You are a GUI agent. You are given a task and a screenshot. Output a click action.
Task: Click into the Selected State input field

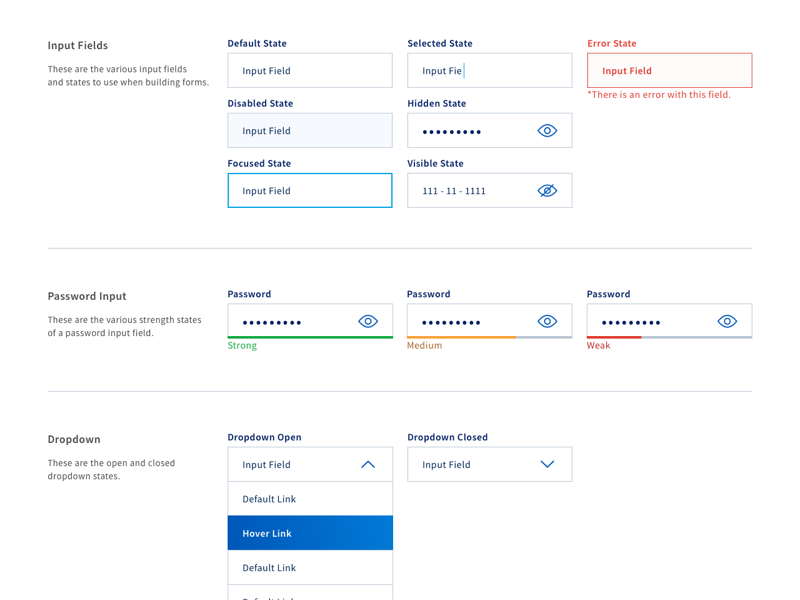coord(490,71)
